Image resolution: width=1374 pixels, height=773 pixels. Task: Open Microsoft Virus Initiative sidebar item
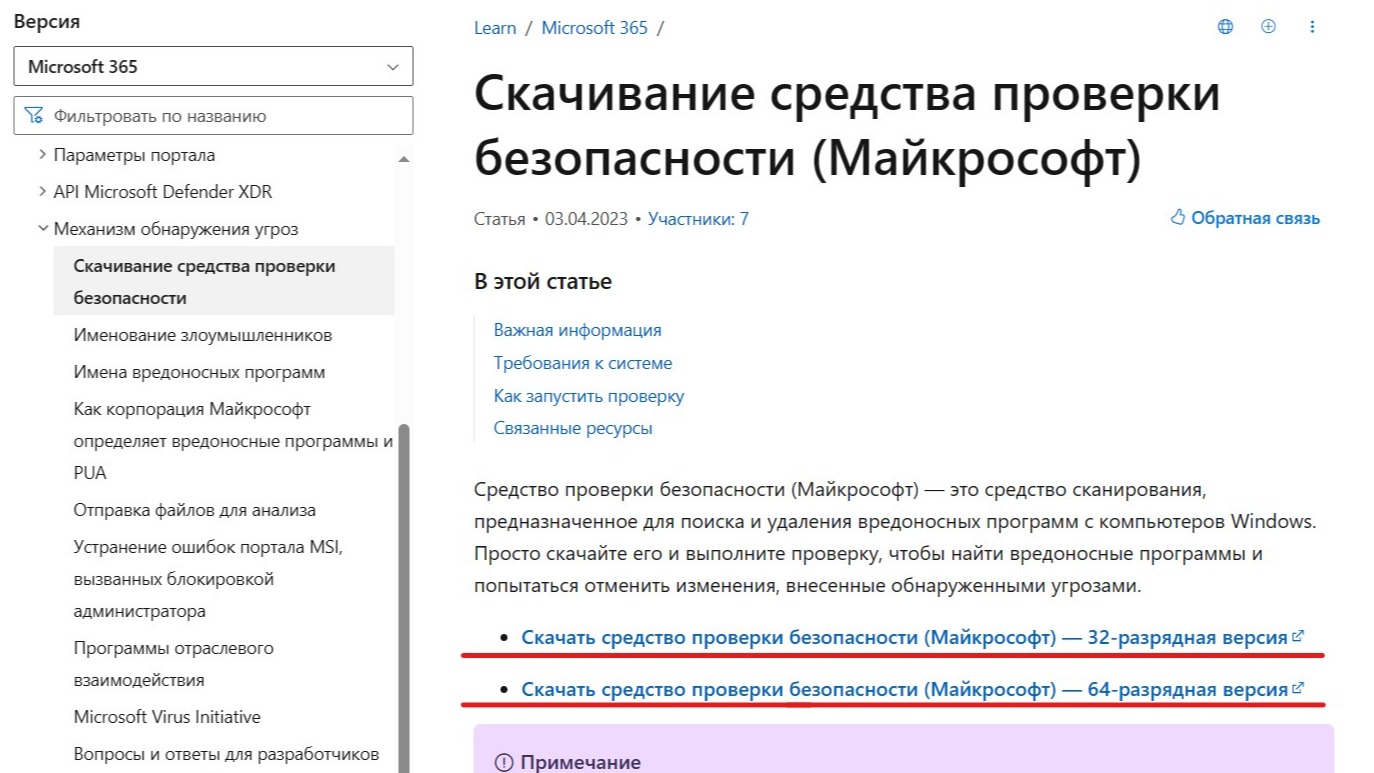coord(167,717)
